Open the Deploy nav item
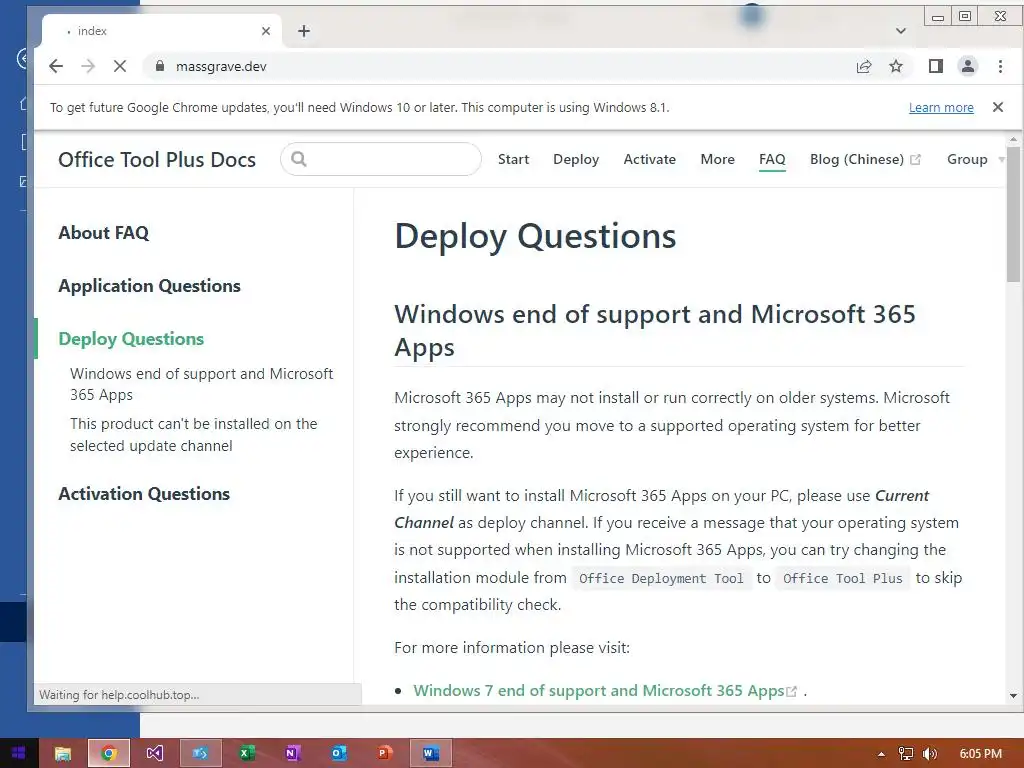1024x768 pixels. pyautogui.click(x=576, y=159)
